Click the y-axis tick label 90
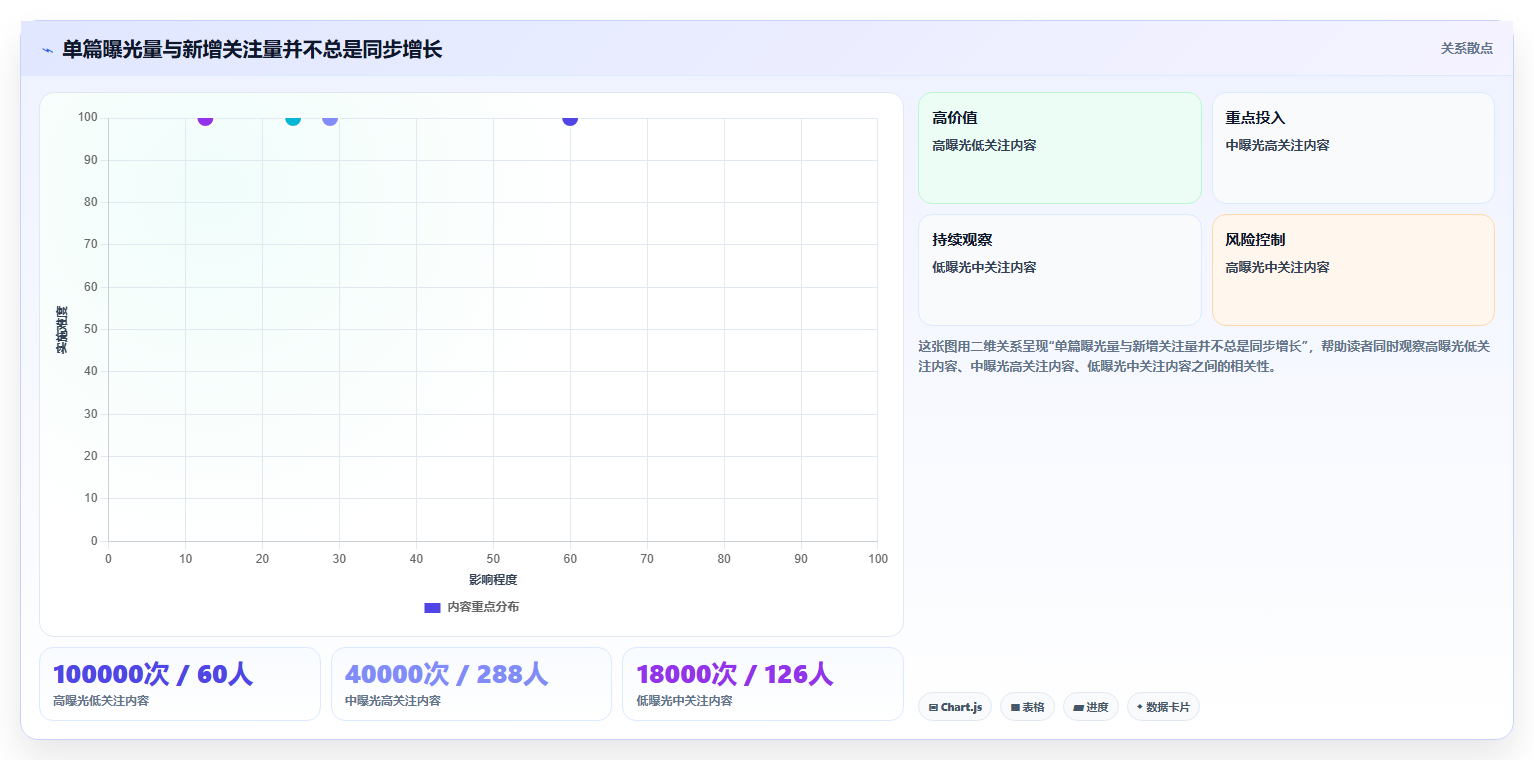Viewport: 1534px width, 760px height. (x=91, y=160)
